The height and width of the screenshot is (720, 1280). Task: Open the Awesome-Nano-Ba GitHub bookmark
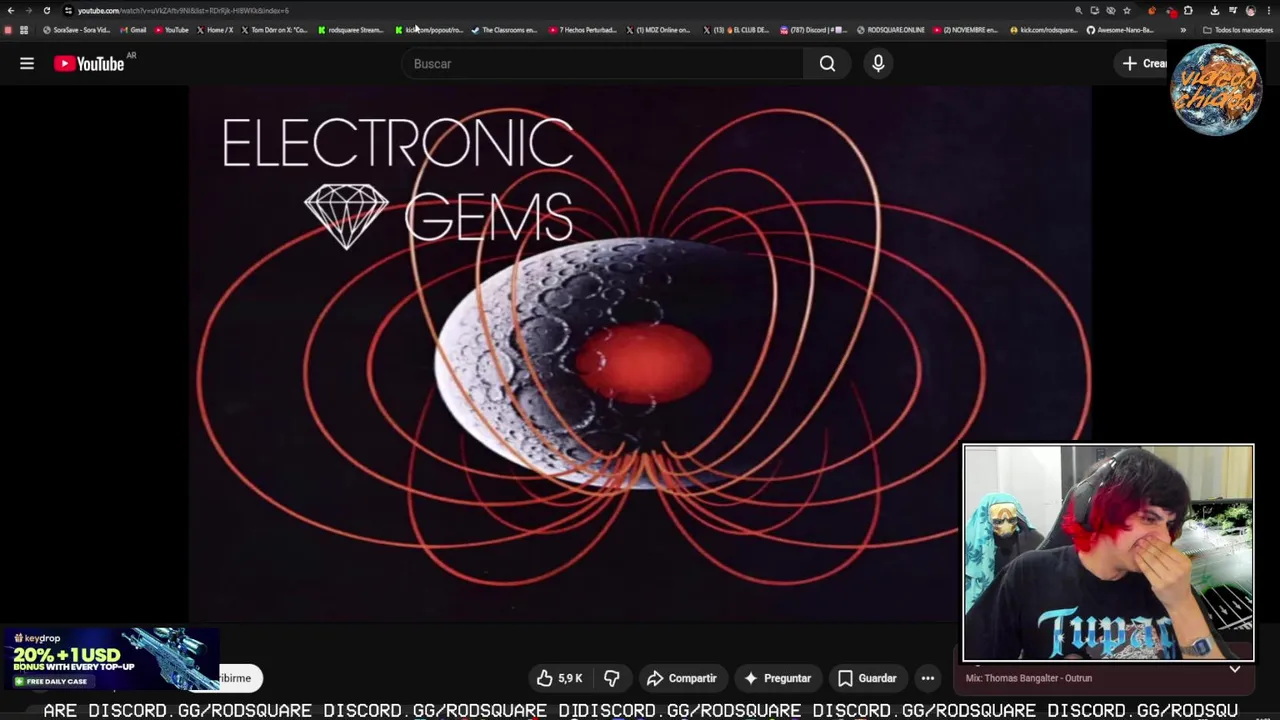1121,30
